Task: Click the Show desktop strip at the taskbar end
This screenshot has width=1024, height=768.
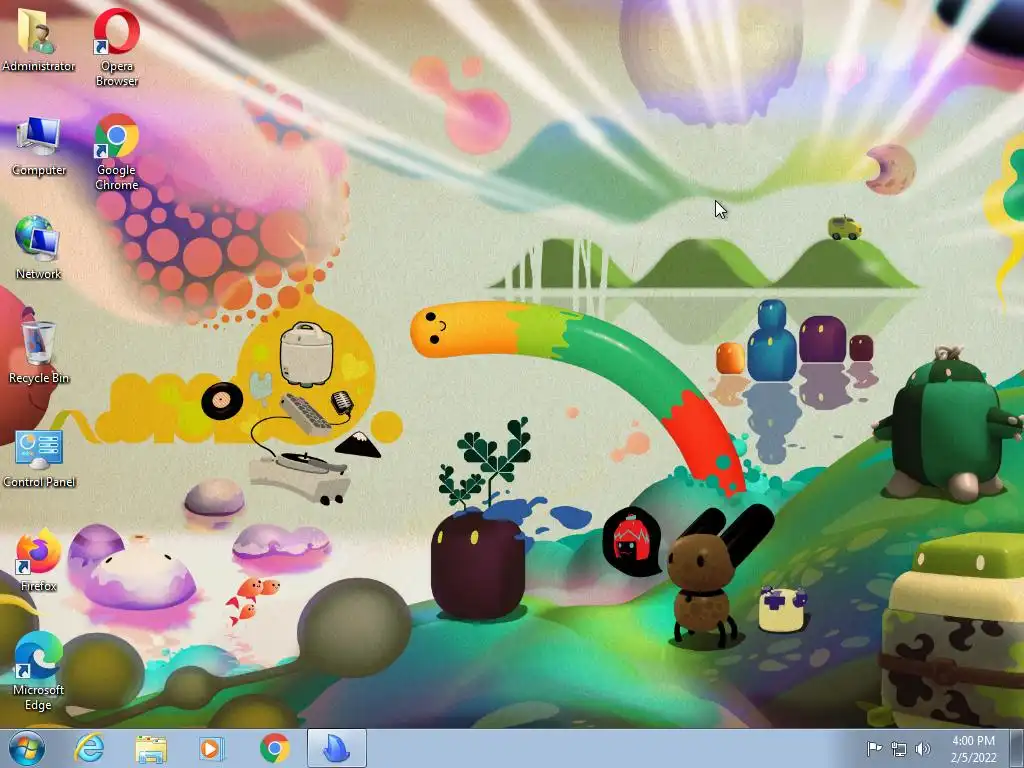Action: tap(1017, 748)
